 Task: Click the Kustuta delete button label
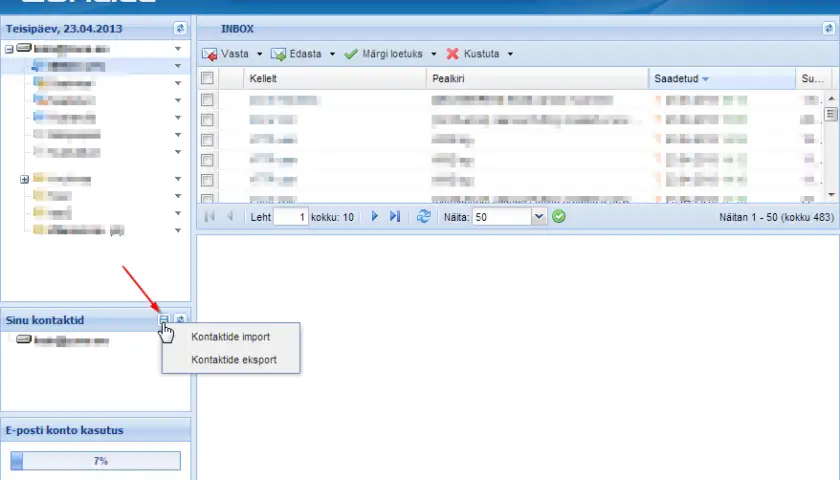(482, 54)
